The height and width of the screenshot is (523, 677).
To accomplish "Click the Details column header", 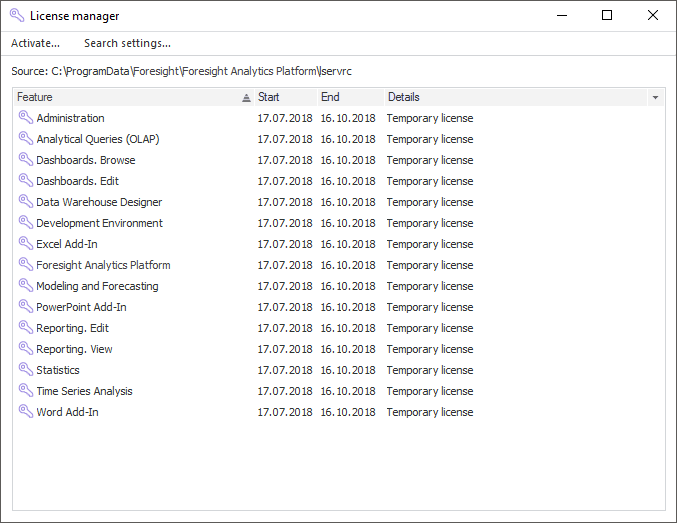I will coord(500,97).
